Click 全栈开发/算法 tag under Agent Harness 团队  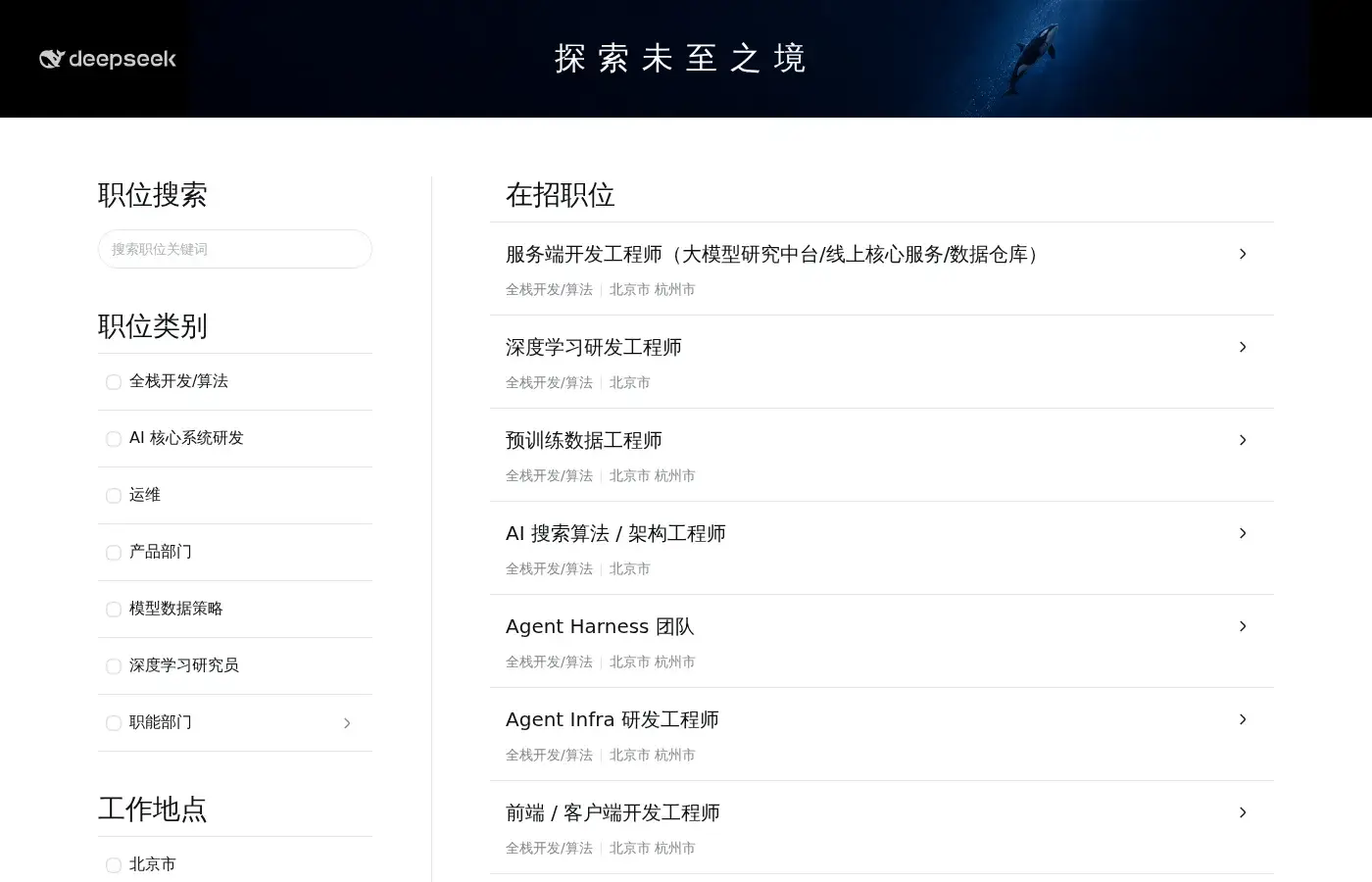pos(549,661)
